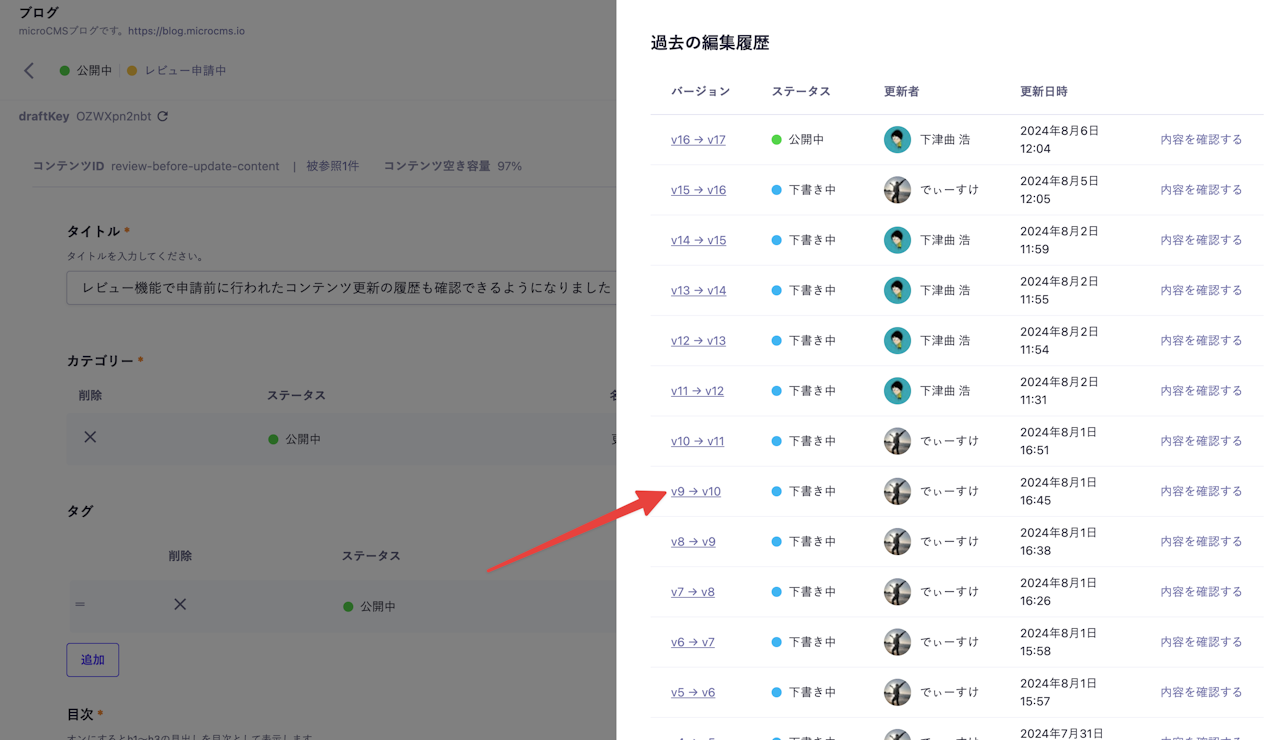Click the back arrow to return to content list
This screenshot has width=1280, height=740.
[x=28, y=70]
